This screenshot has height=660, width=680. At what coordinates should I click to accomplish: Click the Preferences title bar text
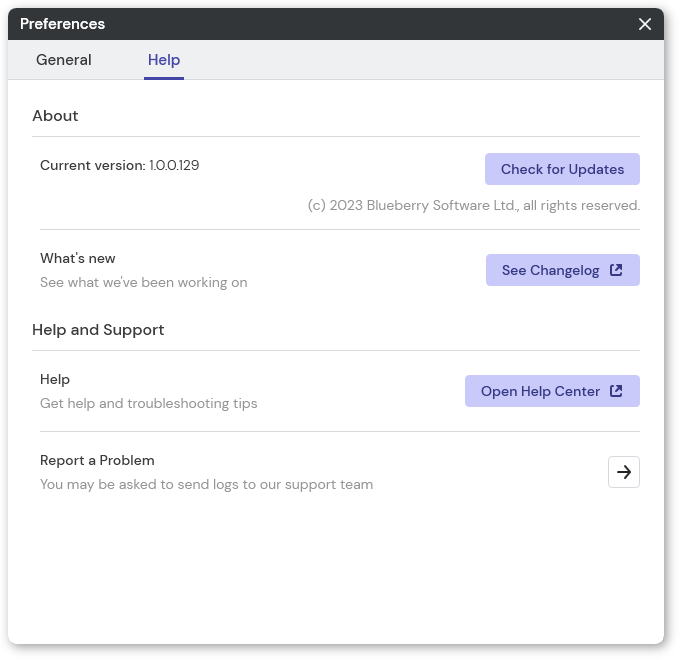pyautogui.click(x=62, y=24)
